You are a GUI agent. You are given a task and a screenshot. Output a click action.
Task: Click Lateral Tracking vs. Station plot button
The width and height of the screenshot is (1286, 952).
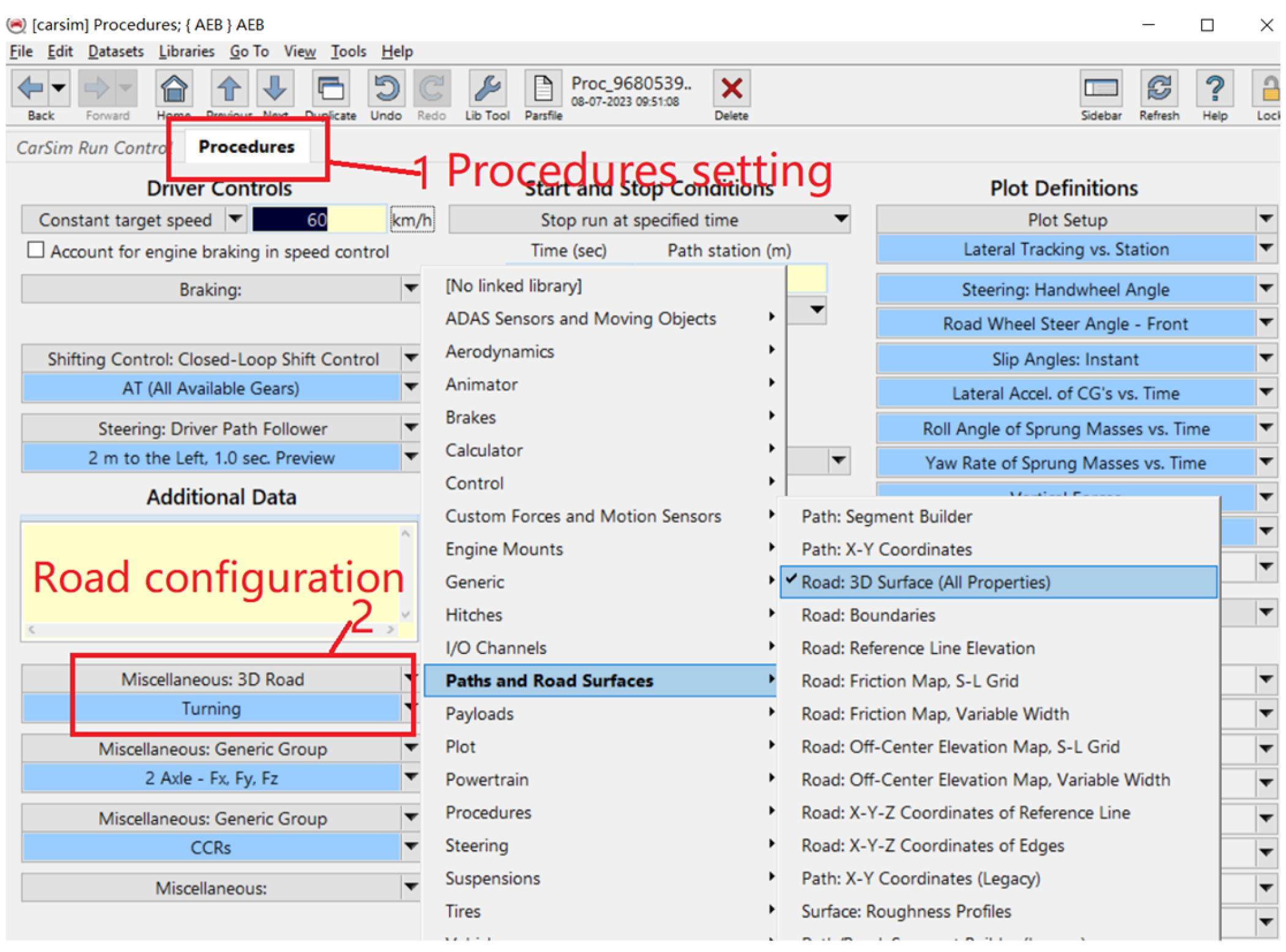[1065, 249]
